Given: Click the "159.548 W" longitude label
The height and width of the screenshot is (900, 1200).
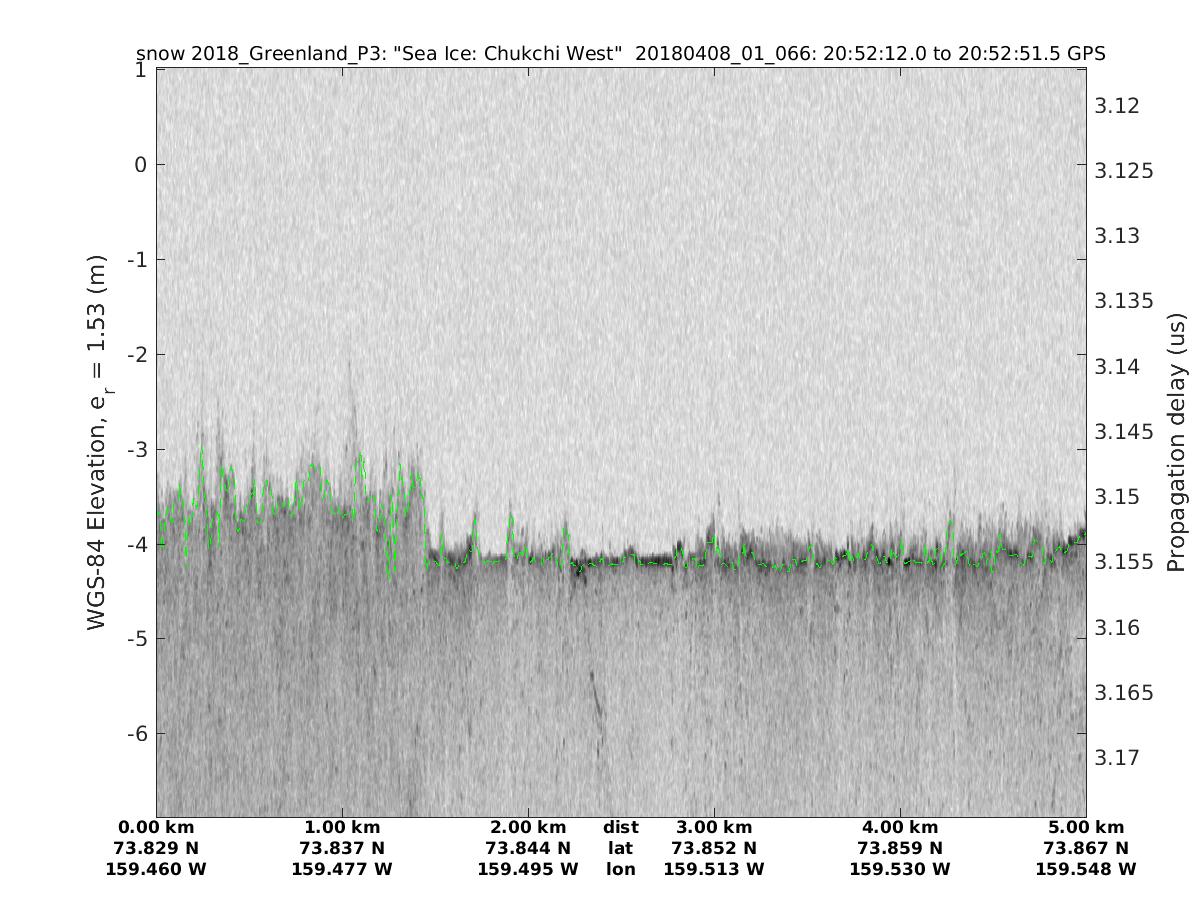Looking at the screenshot, I should (x=1086, y=869).
